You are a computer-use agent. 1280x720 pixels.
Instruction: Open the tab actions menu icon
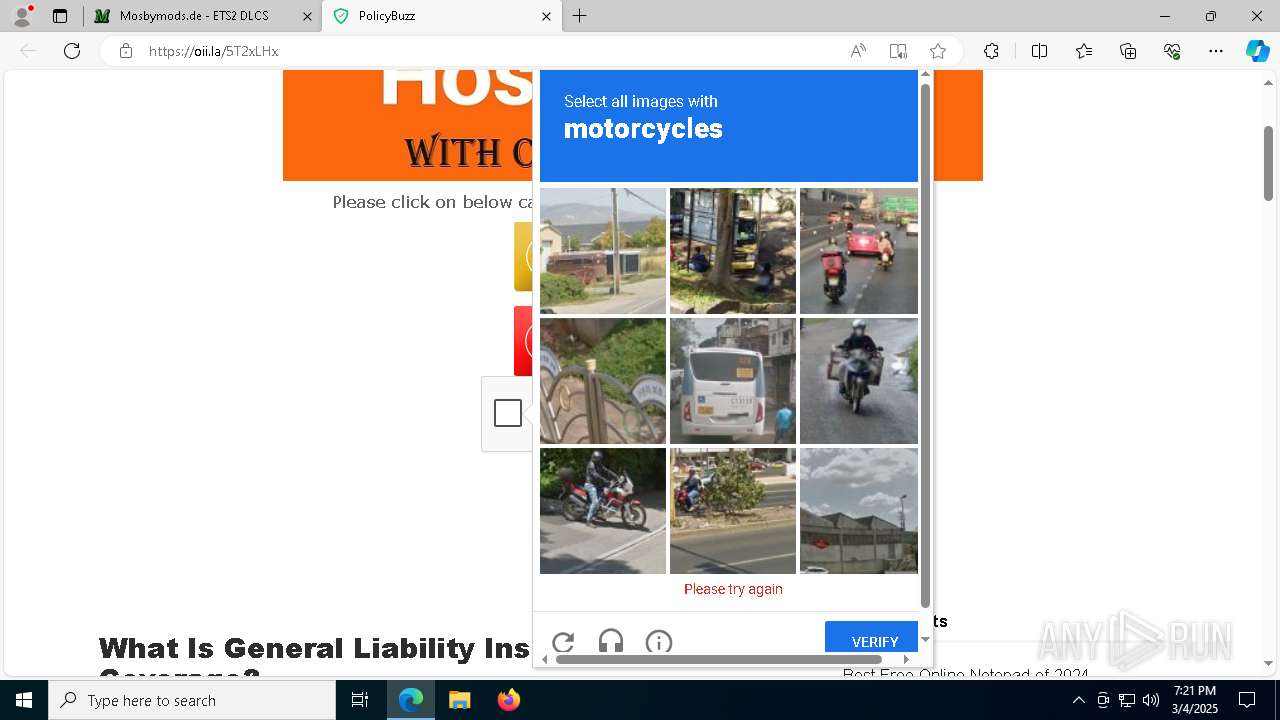[x=60, y=16]
